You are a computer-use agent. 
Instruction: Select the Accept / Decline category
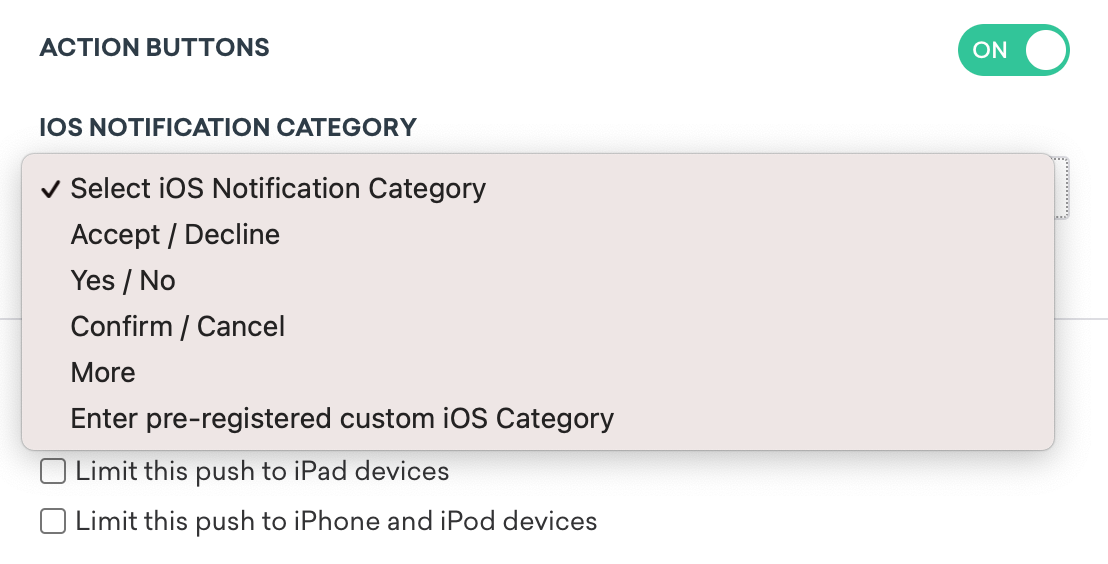click(175, 235)
